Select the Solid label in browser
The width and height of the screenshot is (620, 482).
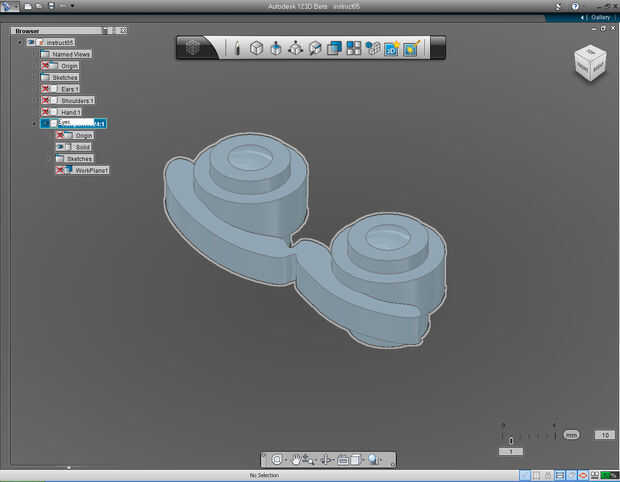click(83, 147)
